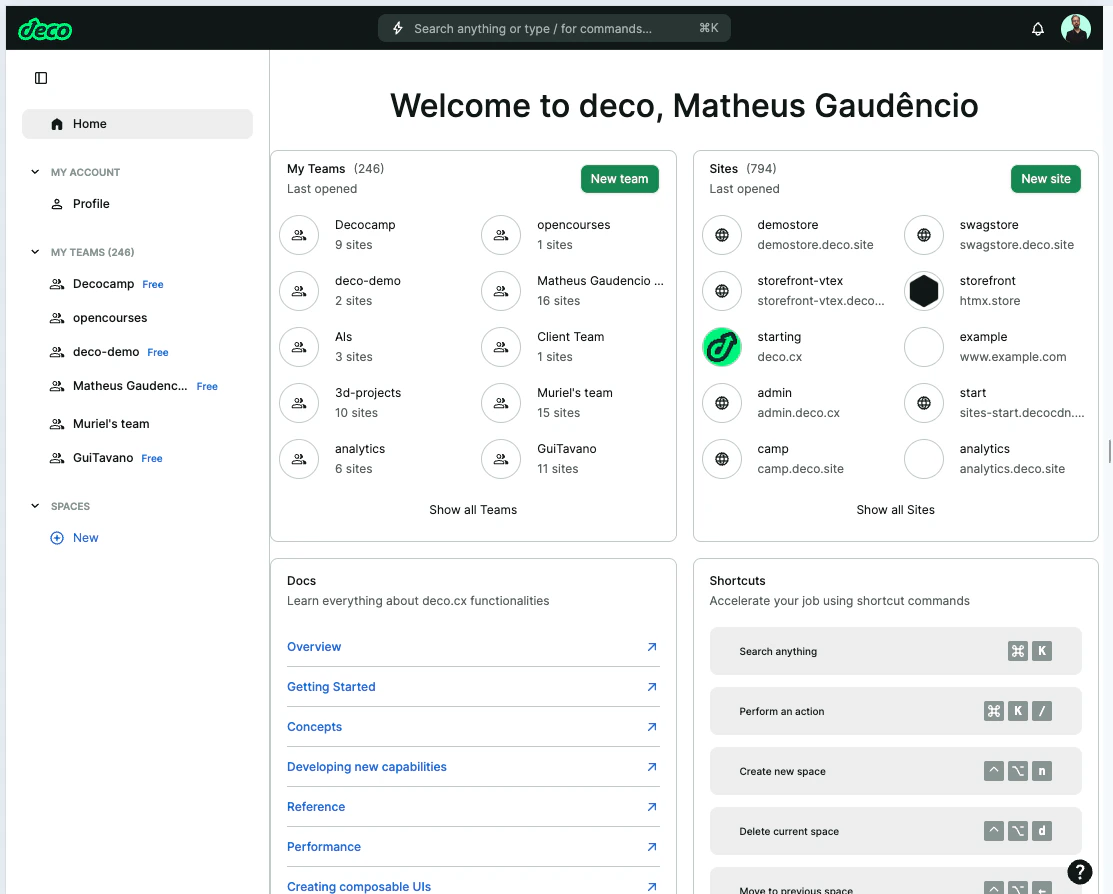Viewport: 1113px width, 894px height.
Task: Open Creating composable UIs link
Action: point(358,887)
